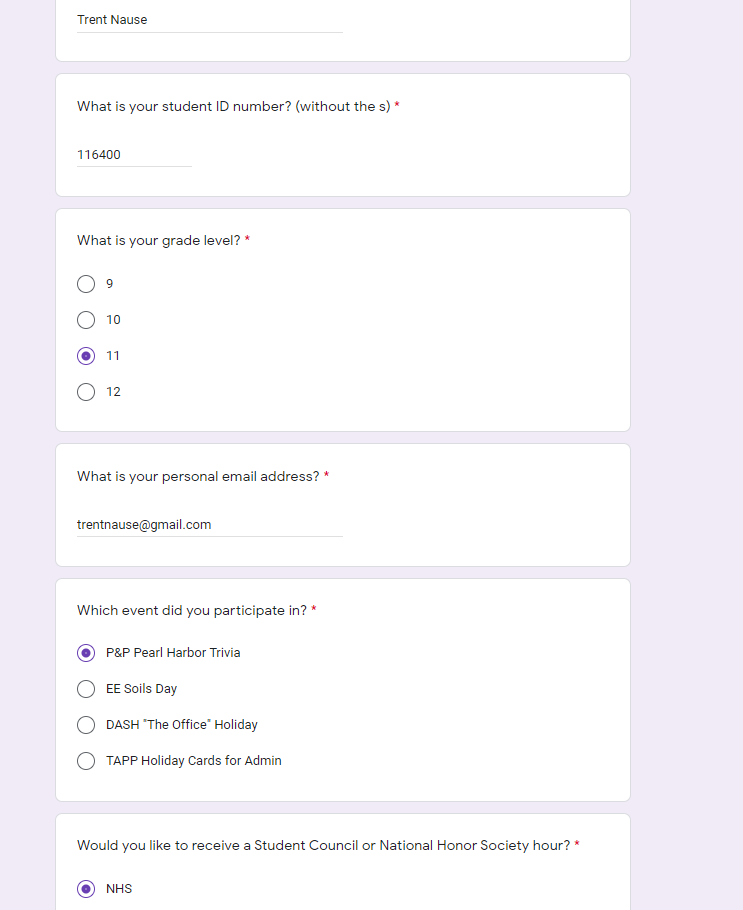The image size is (743, 910).
Task: Pick grade level 12 radio button
Action: point(86,392)
